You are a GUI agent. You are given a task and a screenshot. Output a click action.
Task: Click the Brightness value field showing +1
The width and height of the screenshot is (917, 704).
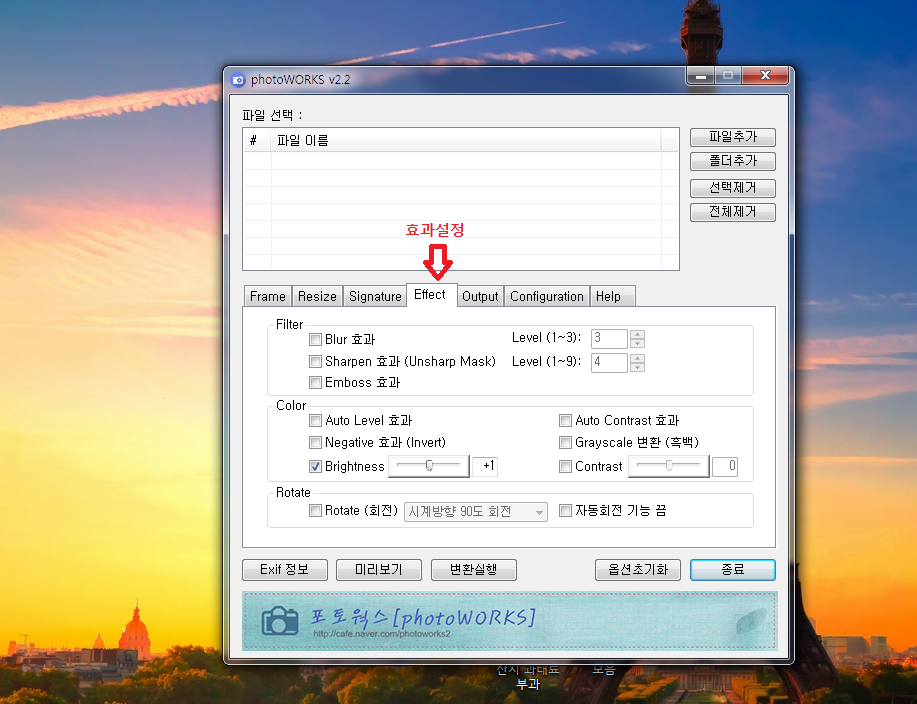pos(485,466)
